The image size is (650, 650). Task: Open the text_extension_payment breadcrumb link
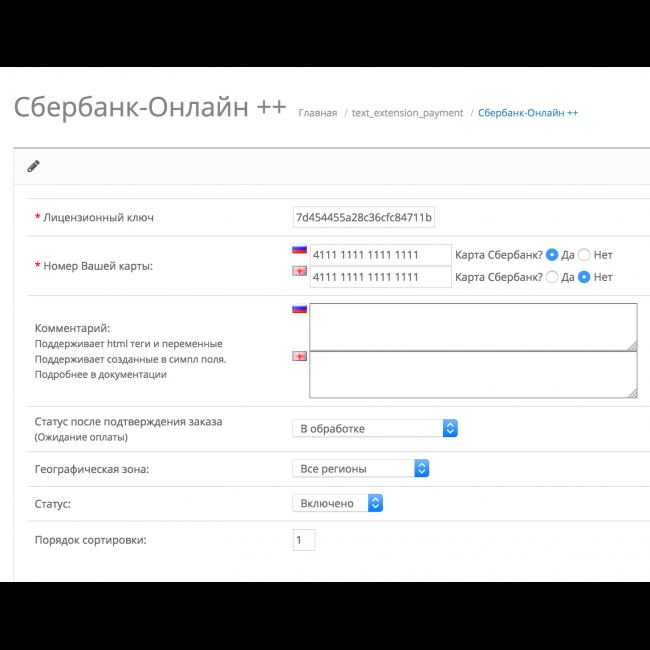tap(407, 113)
